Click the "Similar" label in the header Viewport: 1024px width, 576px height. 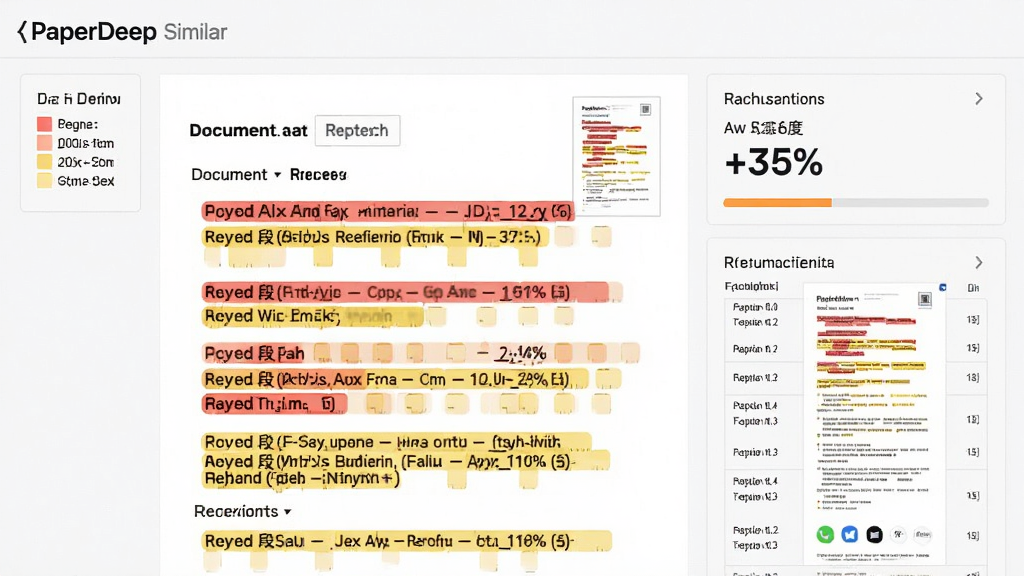click(195, 32)
